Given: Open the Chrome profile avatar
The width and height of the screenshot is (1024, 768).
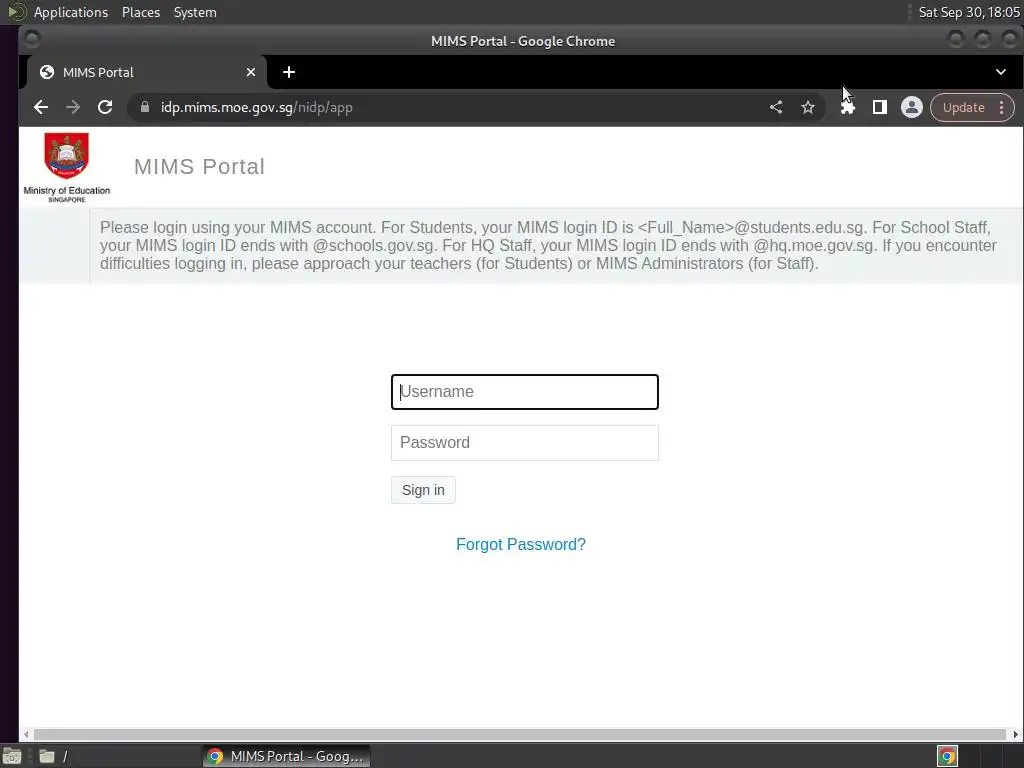Looking at the screenshot, I should pos(912,107).
